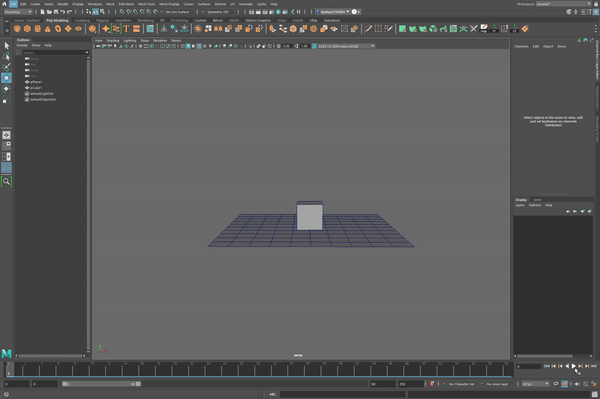Create a polygon torus from the shelf
This screenshot has width=600, height=399.
pyautogui.click(x=58, y=29)
